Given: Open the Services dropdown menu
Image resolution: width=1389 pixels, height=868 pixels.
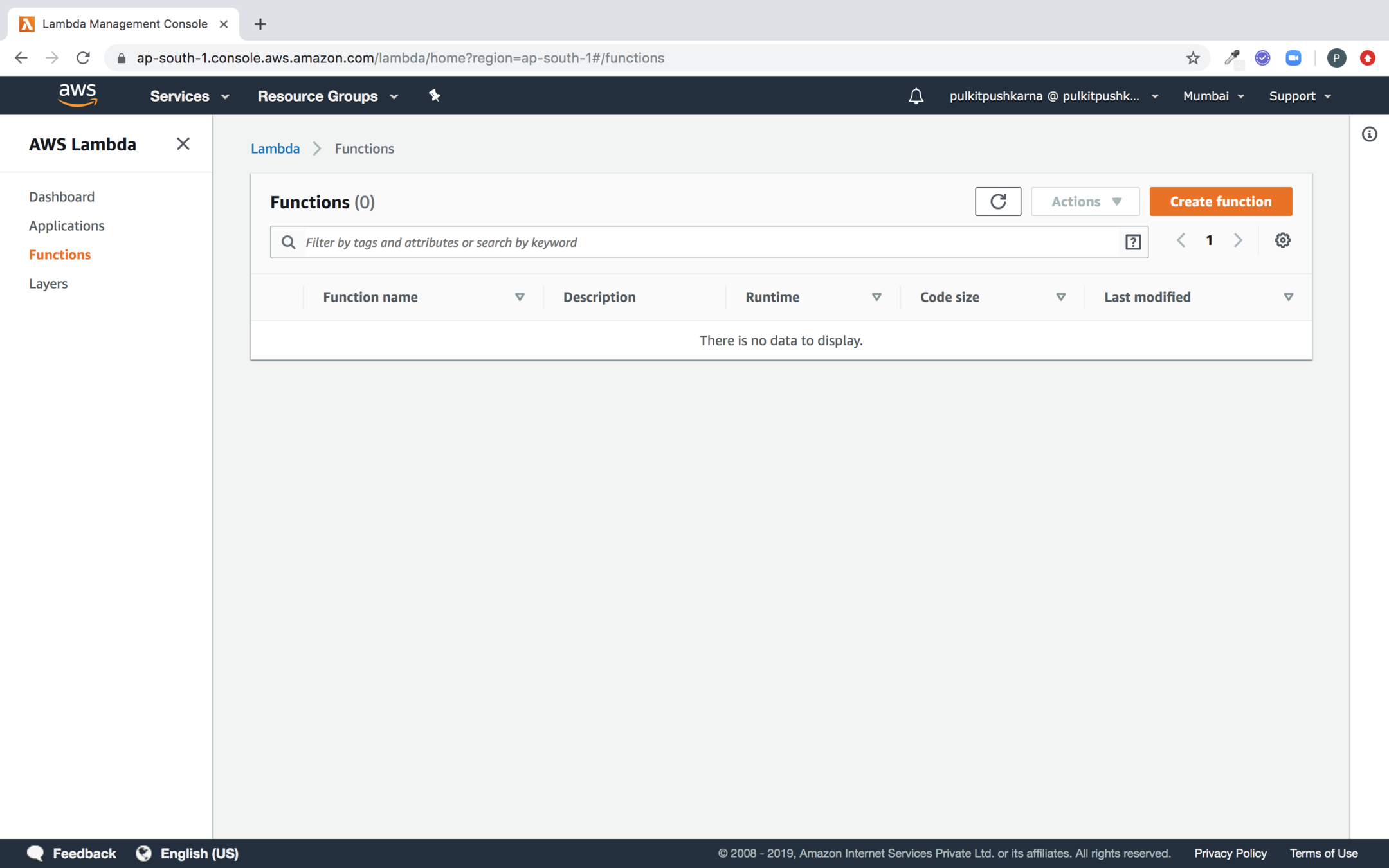Looking at the screenshot, I should click(189, 96).
